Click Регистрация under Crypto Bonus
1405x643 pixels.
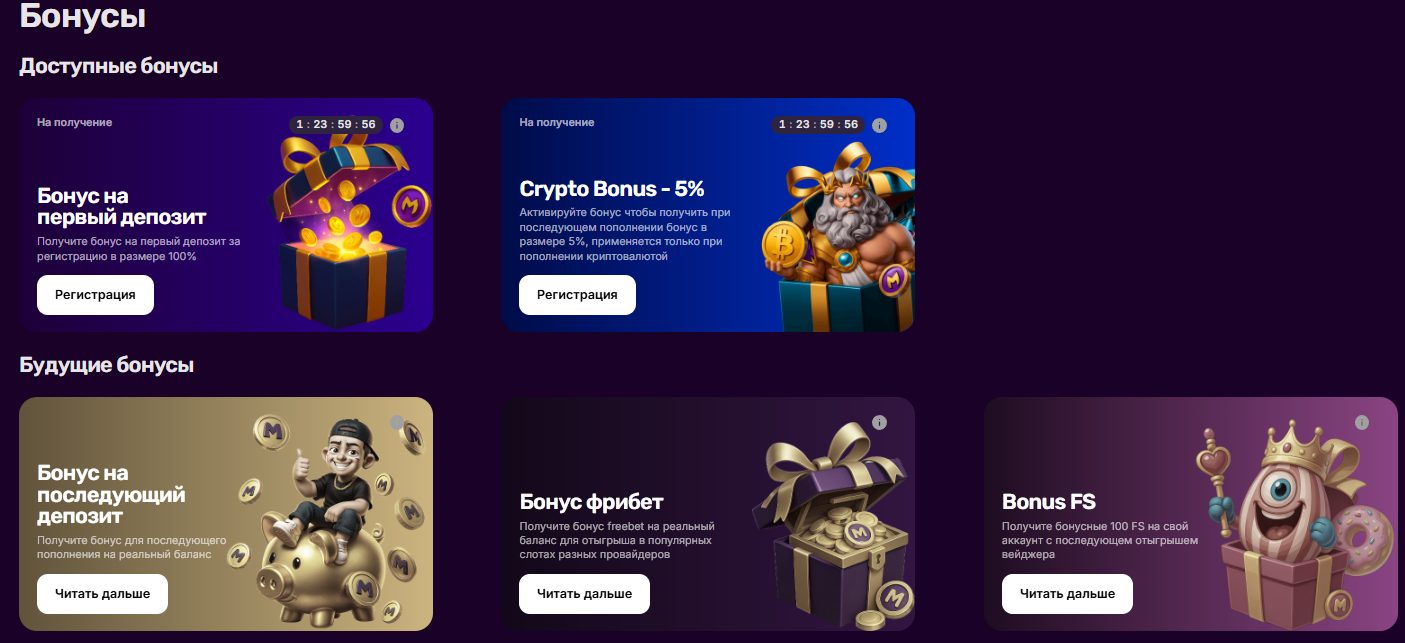point(577,295)
